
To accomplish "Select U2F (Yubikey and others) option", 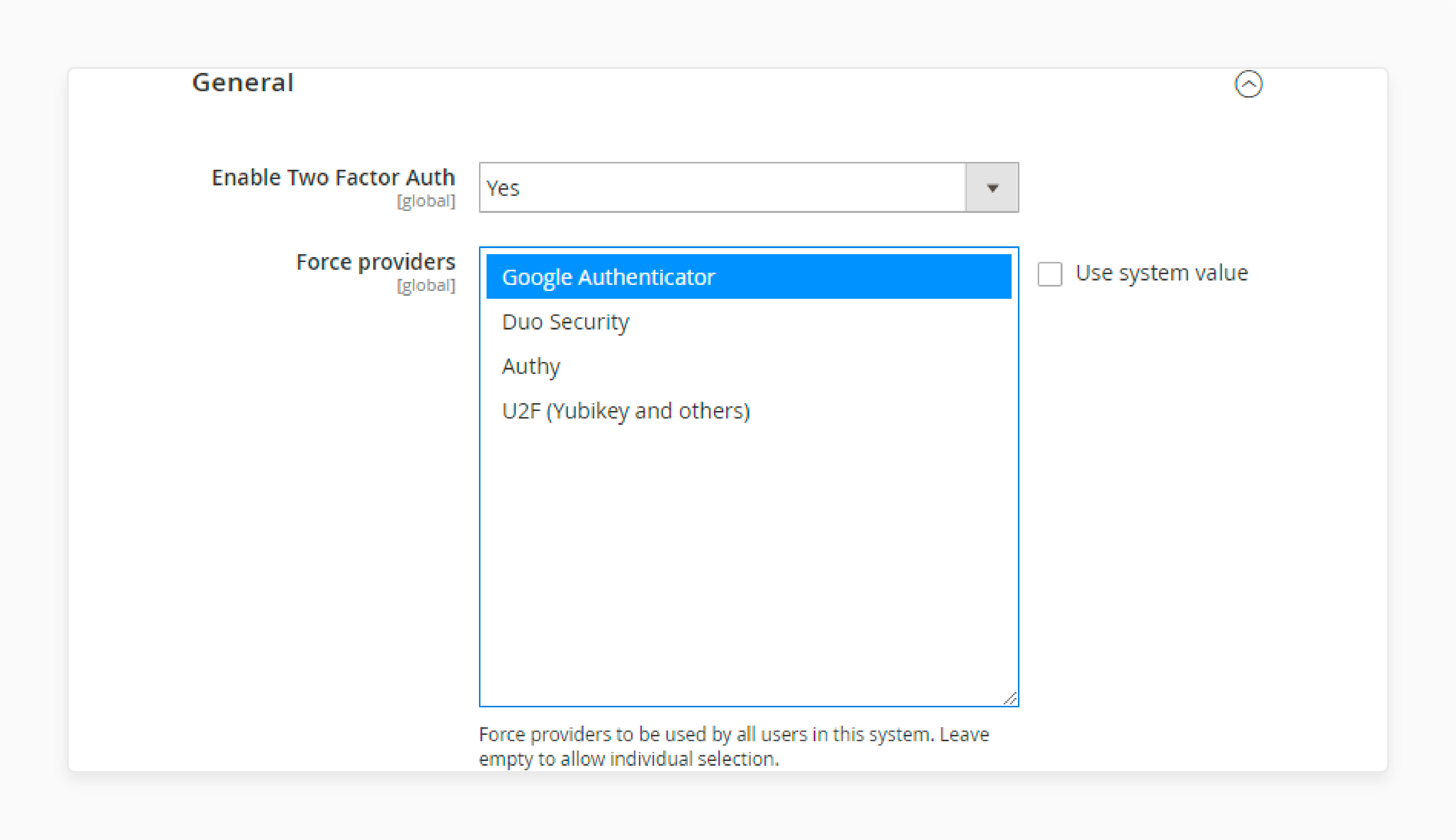I will tap(626, 410).
